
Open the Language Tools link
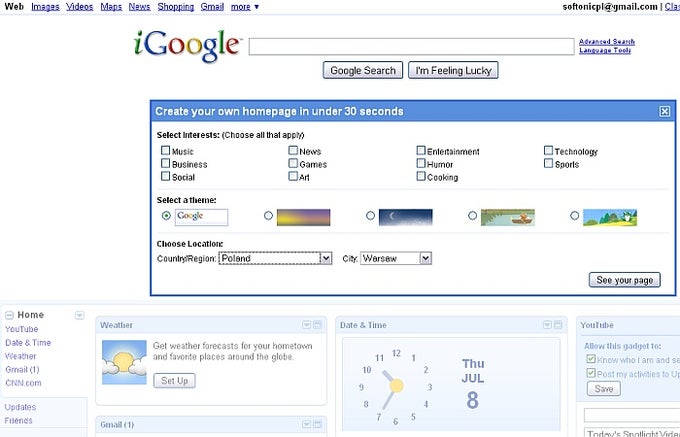pyautogui.click(x=605, y=50)
